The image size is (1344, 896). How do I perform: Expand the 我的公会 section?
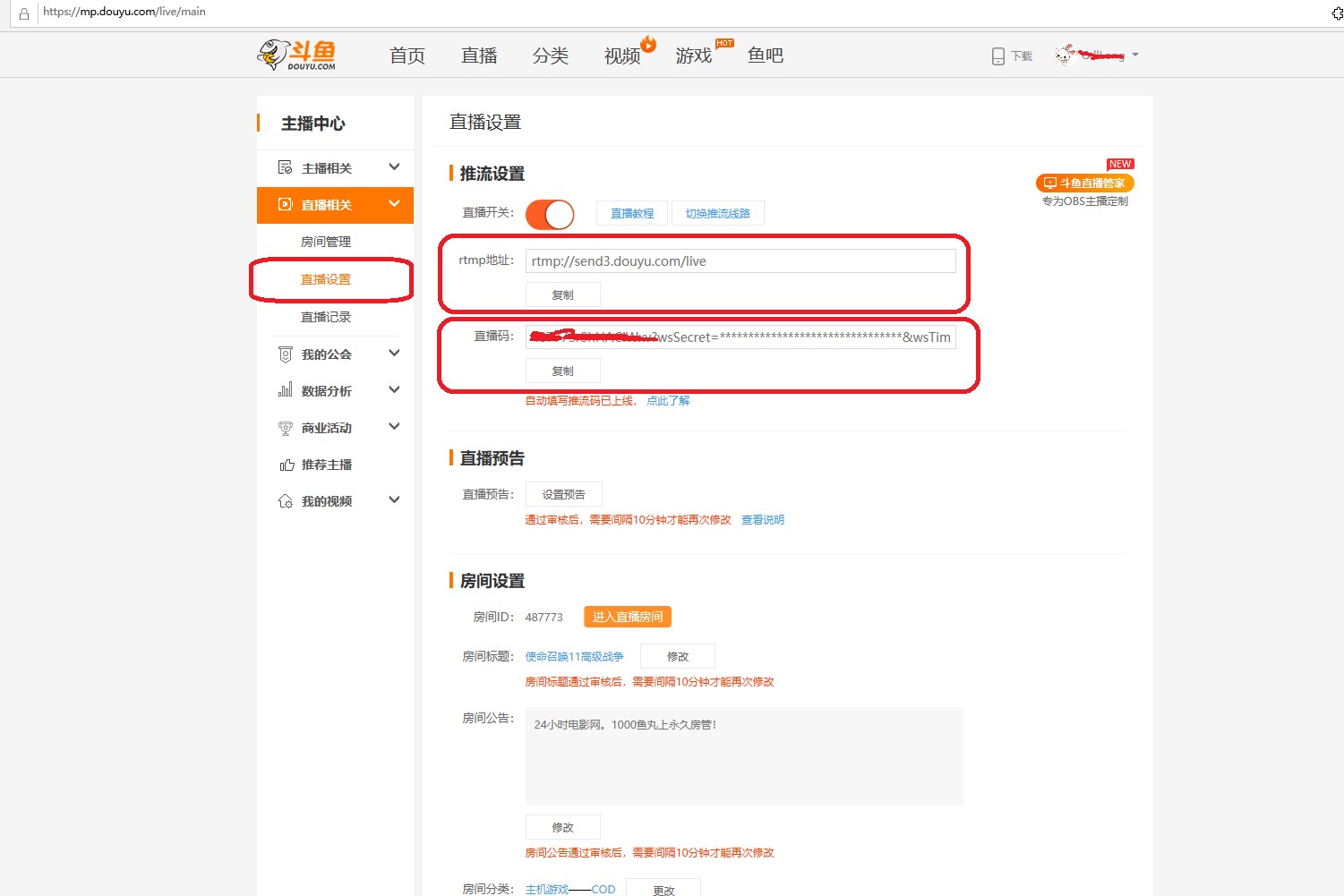(394, 354)
